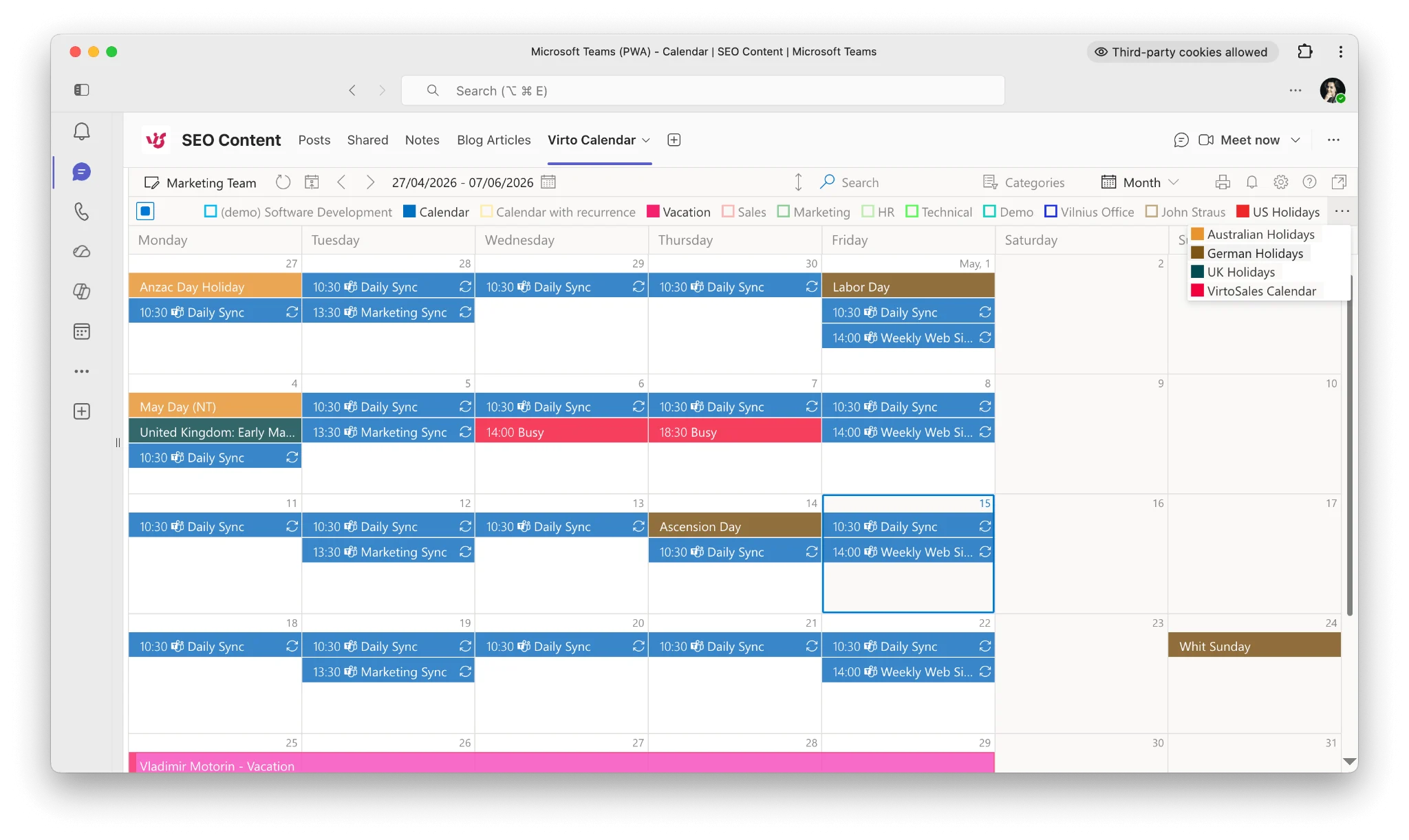Toggle the Technical calendar checkbox
Image resolution: width=1409 pixels, height=840 pixels.
click(912, 212)
